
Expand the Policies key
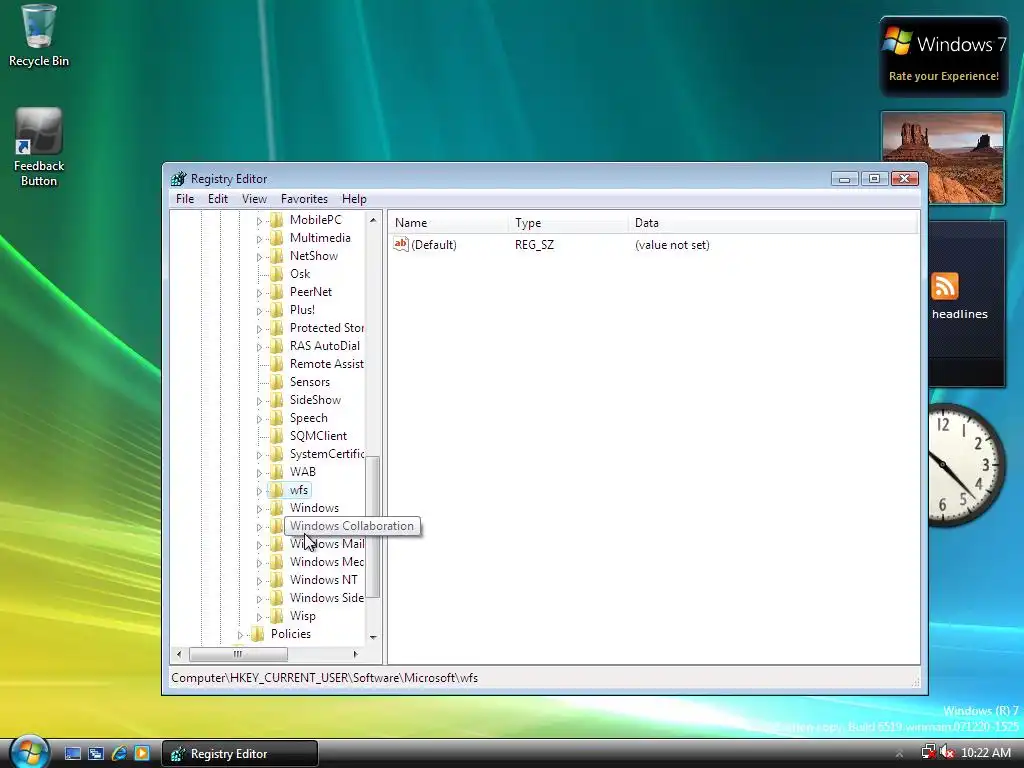click(x=240, y=635)
